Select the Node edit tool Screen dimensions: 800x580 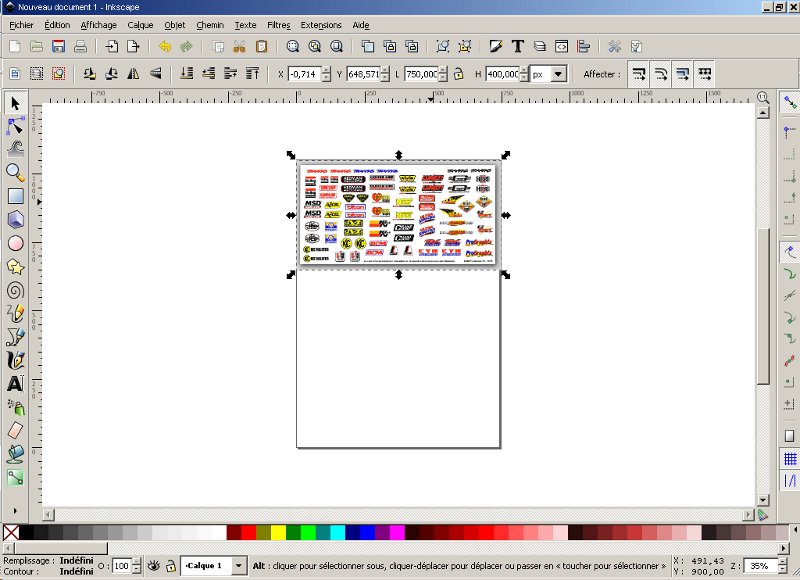coord(15,126)
